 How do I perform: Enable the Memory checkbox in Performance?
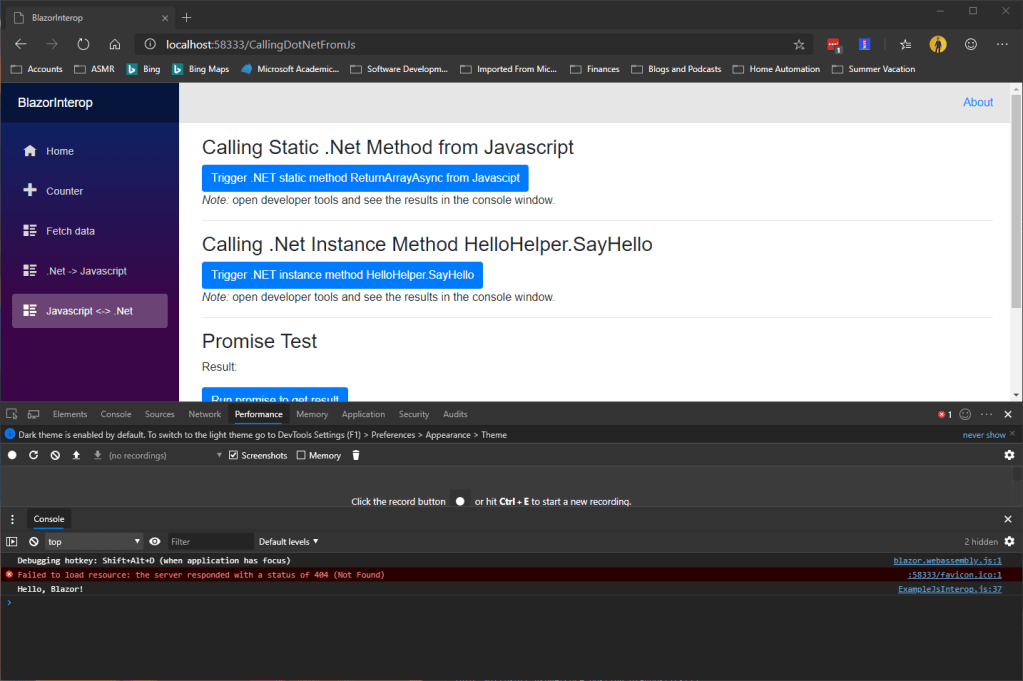301,455
